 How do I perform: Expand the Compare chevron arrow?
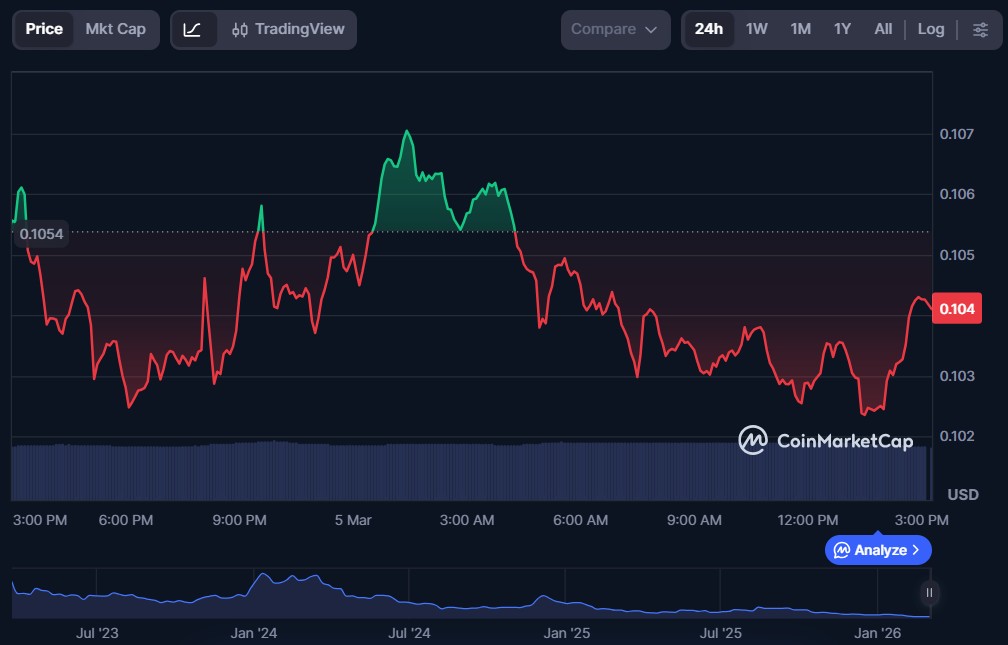651,30
